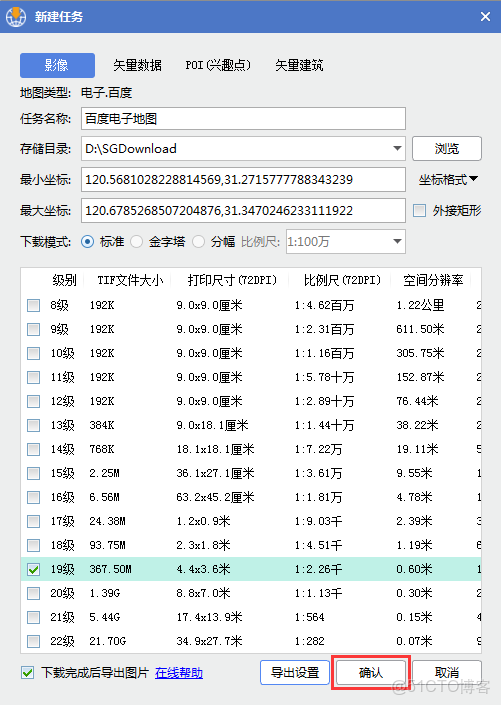This screenshot has height=705, width=501.
Task: Click the 最小坐标 input field
Action: pos(243,180)
